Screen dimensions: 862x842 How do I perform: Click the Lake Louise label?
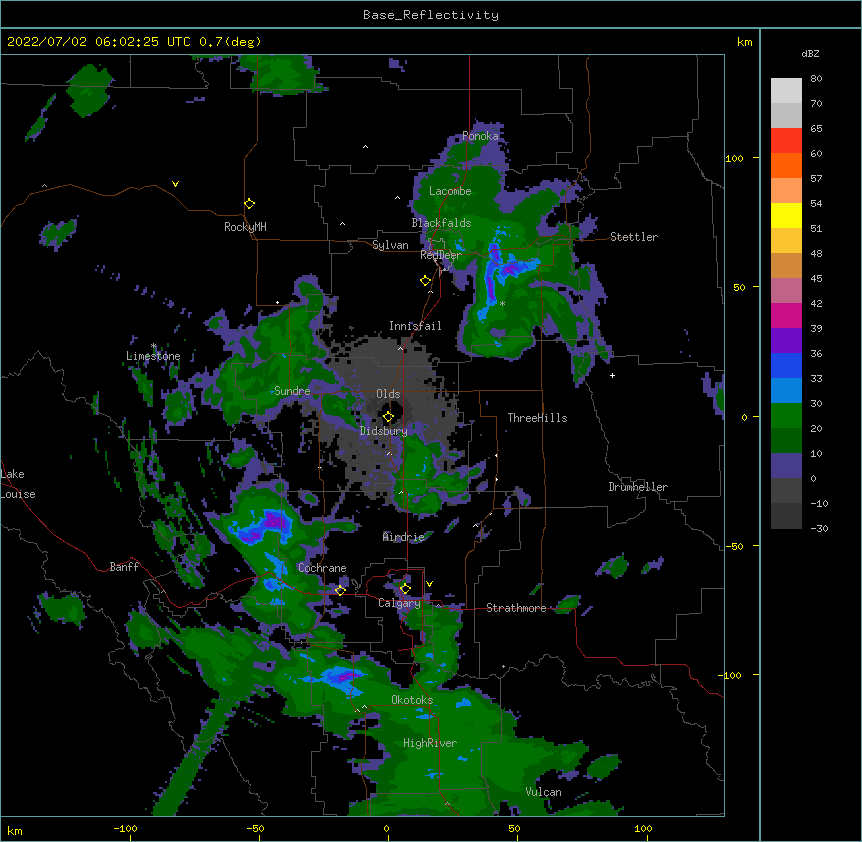pyautogui.click(x=17, y=484)
